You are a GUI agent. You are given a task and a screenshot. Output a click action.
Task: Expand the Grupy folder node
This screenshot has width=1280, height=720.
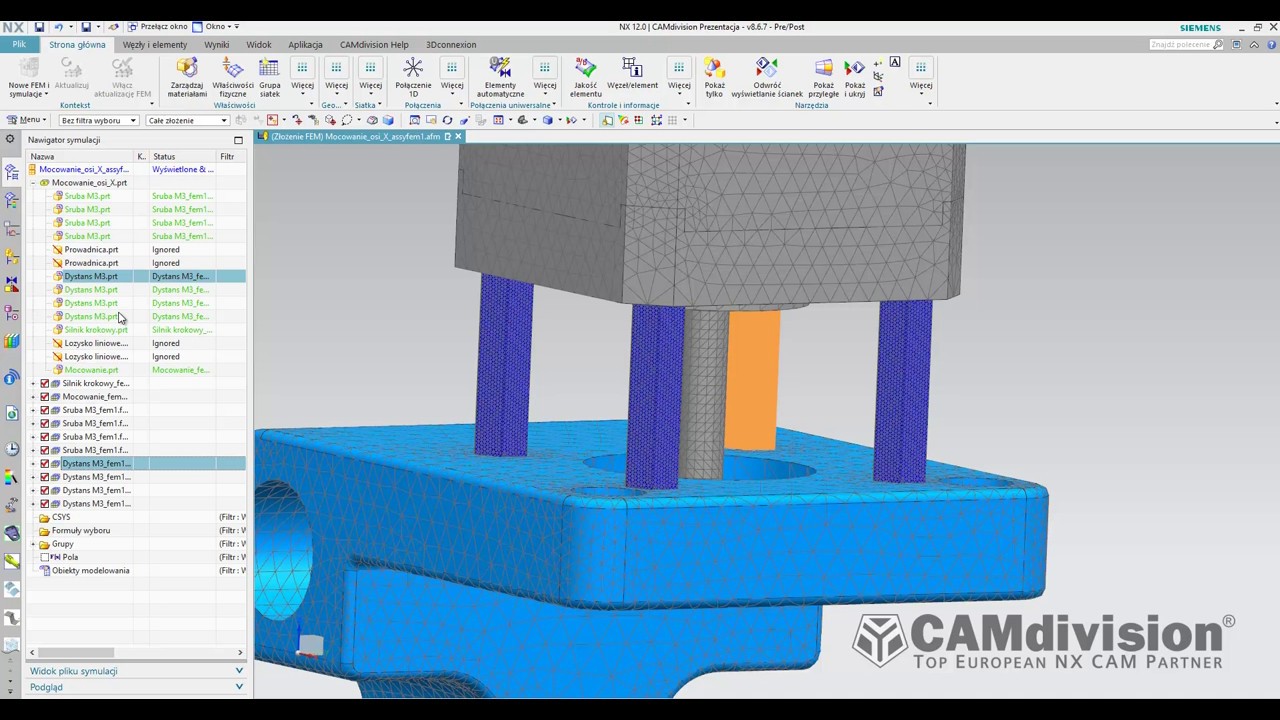tap(33, 544)
